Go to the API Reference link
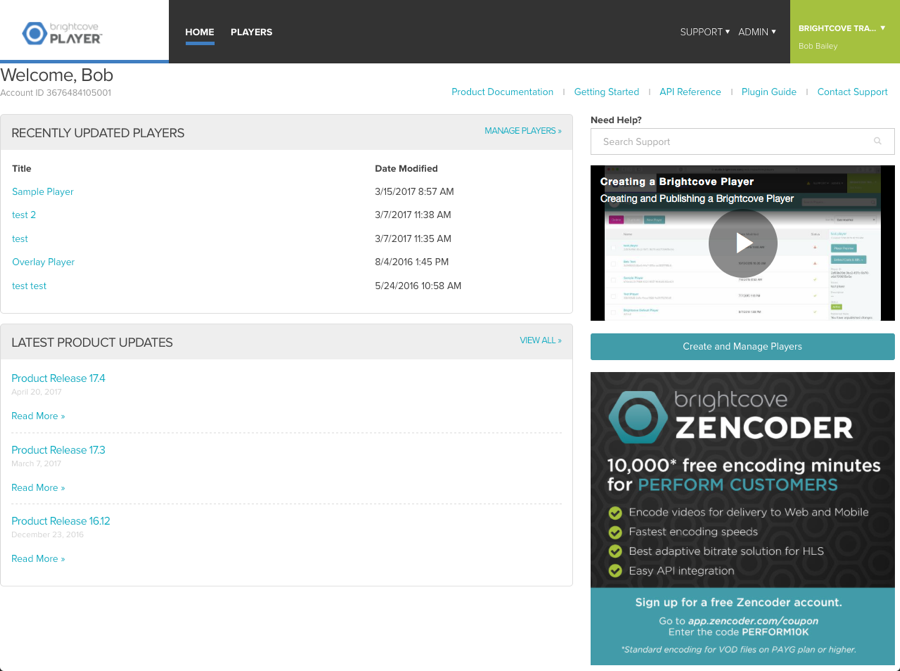Viewport: 900px width, 671px height. [690, 92]
